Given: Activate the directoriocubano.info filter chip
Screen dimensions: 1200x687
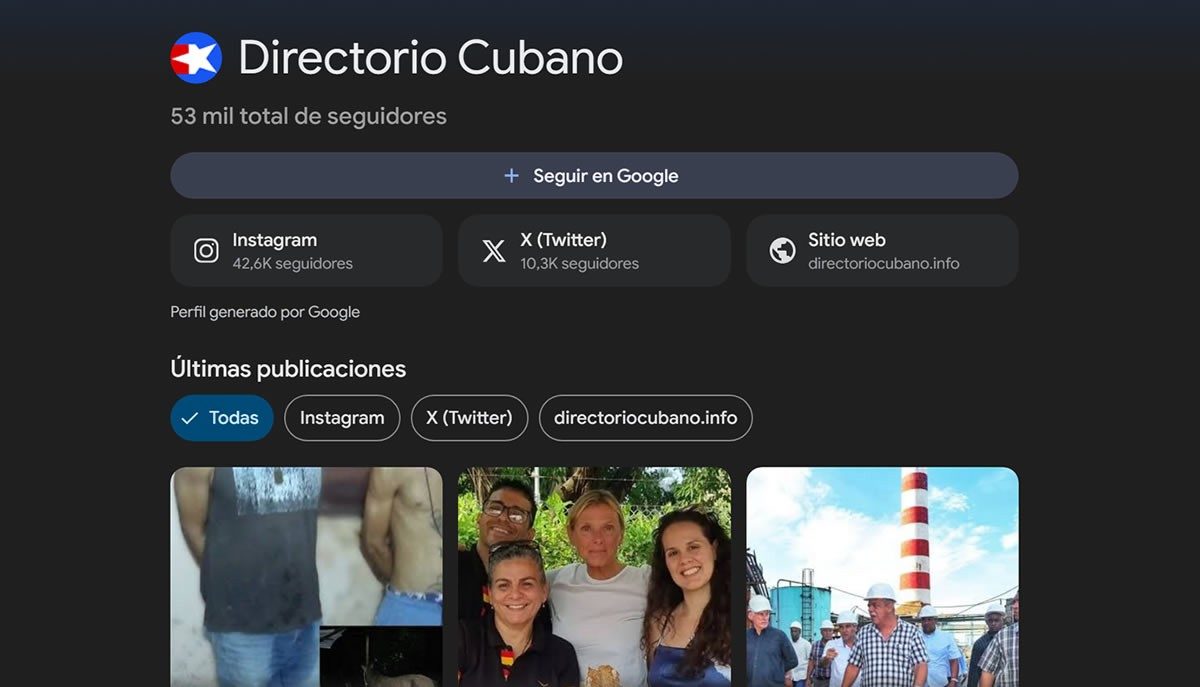Looking at the screenshot, I should pos(645,418).
